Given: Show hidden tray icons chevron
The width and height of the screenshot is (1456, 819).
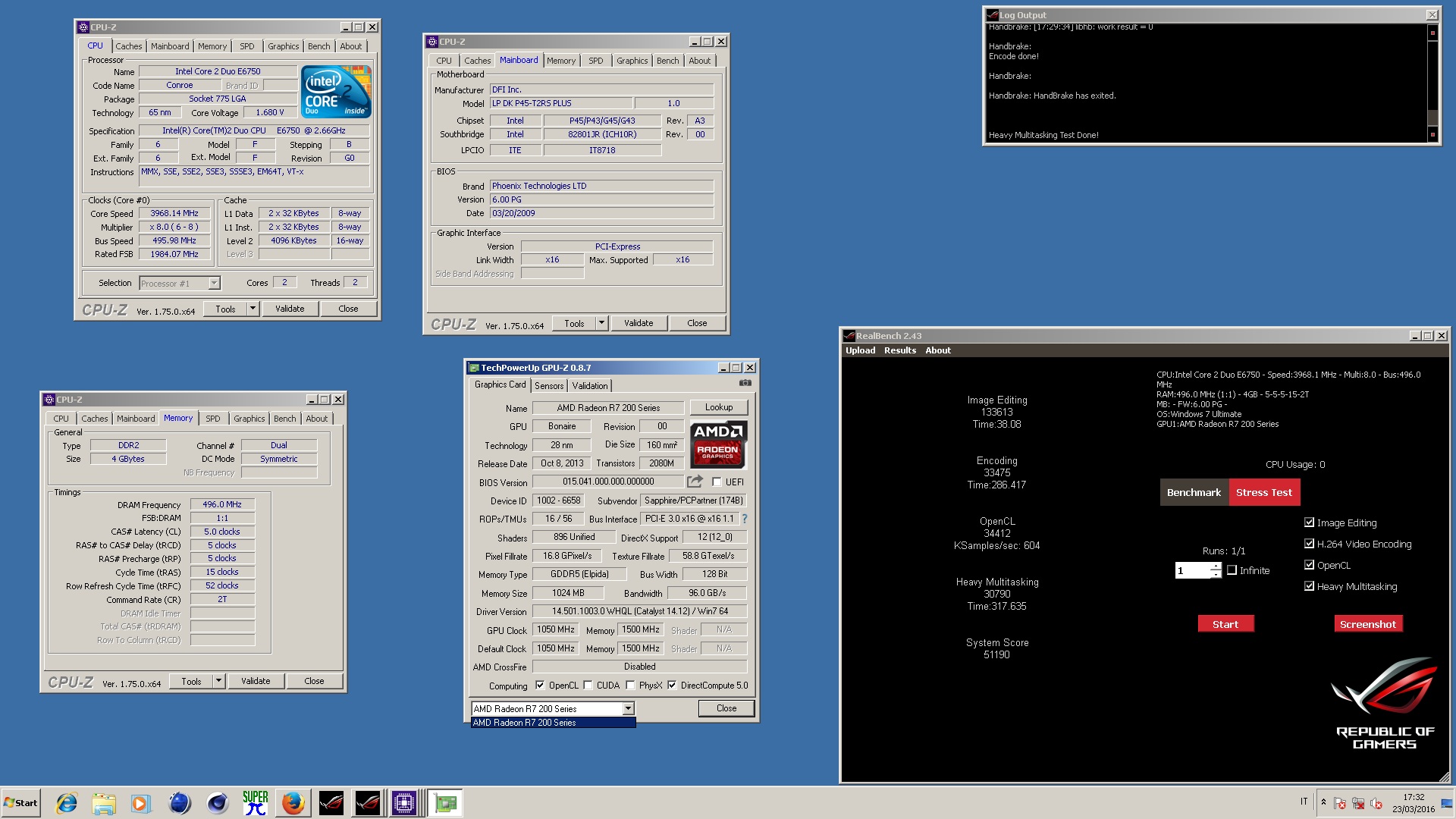Looking at the screenshot, I should [x=1323, y=802].
